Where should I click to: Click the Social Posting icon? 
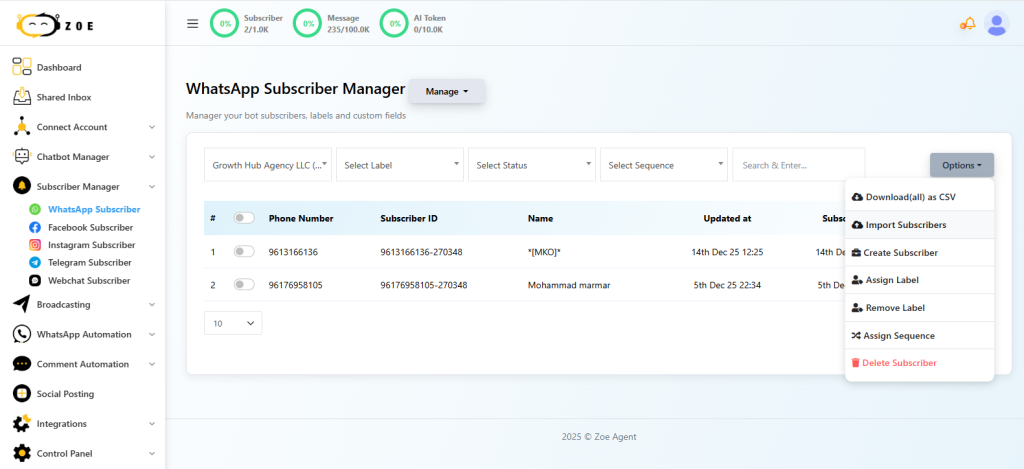tap(22, 394)
